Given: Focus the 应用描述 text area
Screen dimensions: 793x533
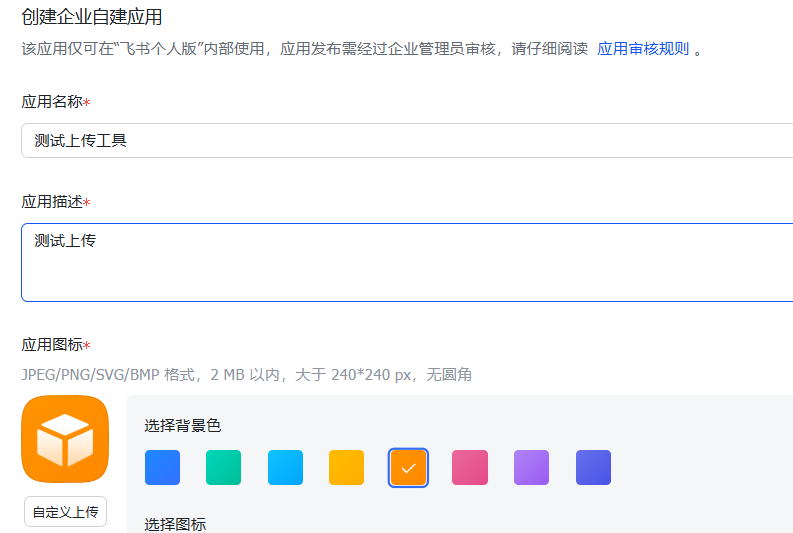Looking at the screenshot, I should click(407, 262).
